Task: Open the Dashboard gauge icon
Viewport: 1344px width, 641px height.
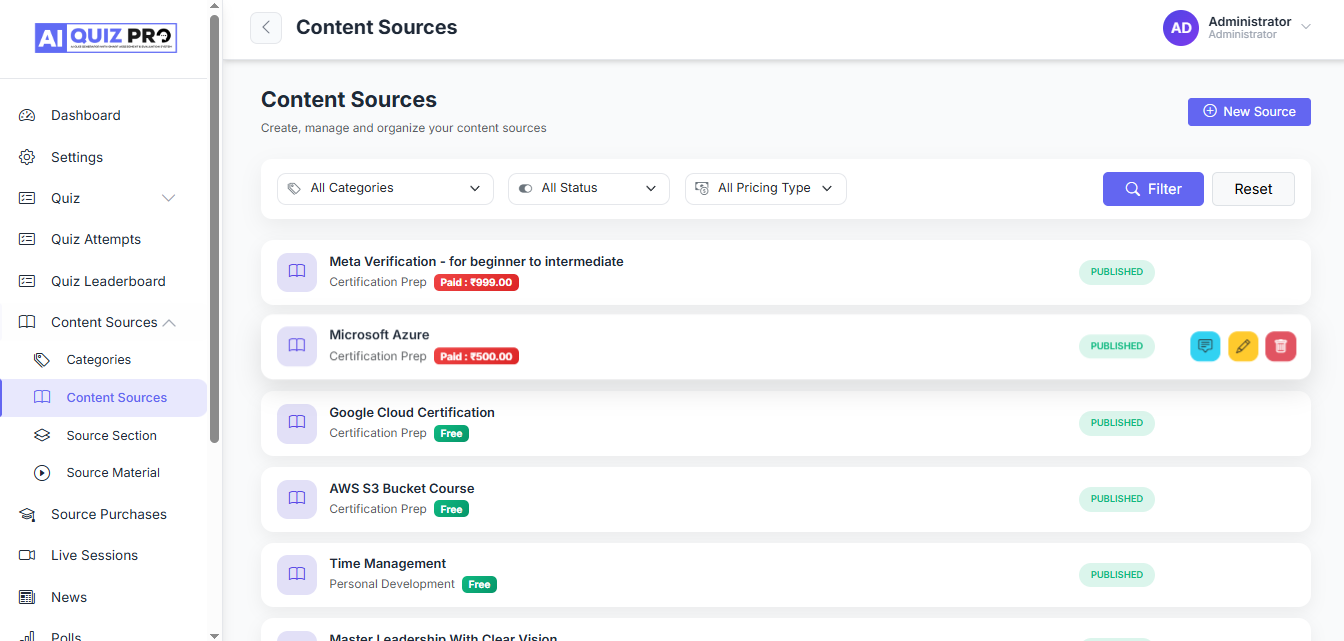Action: pyautogui.click(x=27, y=115)
